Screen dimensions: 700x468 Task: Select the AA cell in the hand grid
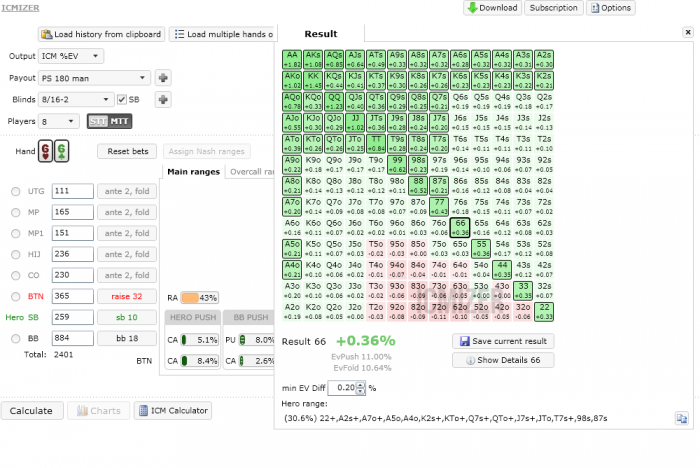point(292,59)
